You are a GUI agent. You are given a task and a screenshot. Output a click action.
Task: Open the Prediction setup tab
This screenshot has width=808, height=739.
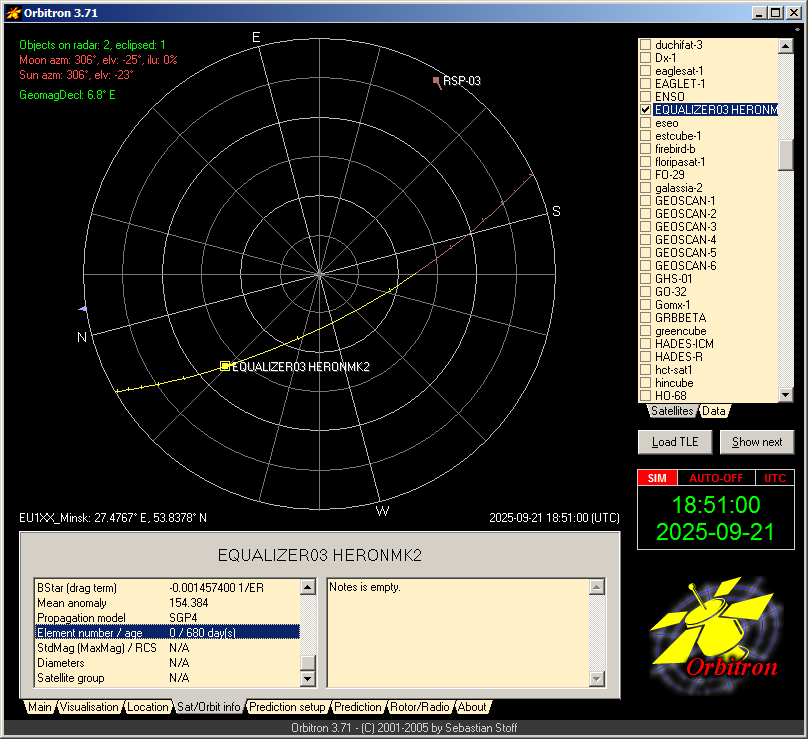[x=288, y=707]
